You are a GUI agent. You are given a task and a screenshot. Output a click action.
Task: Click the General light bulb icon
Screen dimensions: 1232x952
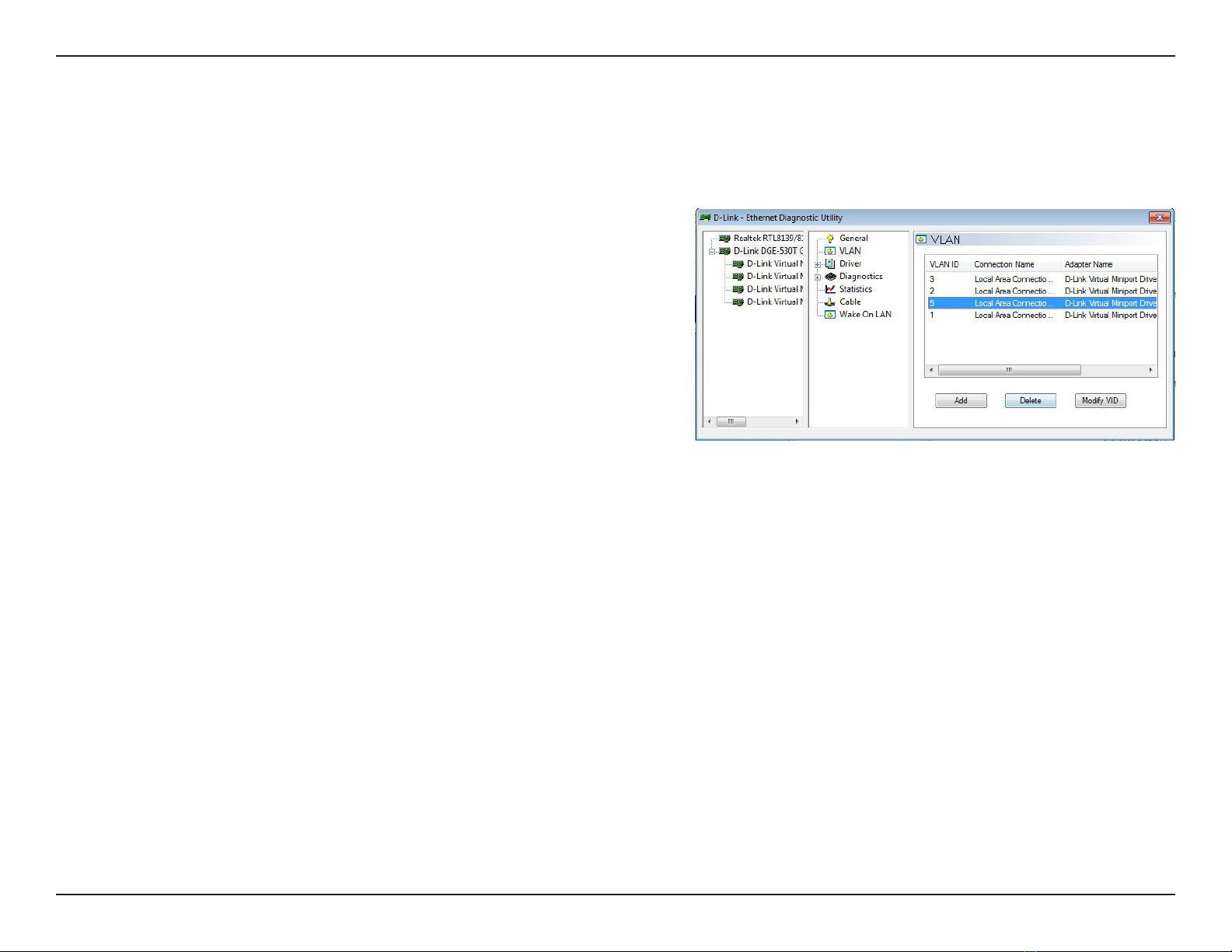(830, 239)
